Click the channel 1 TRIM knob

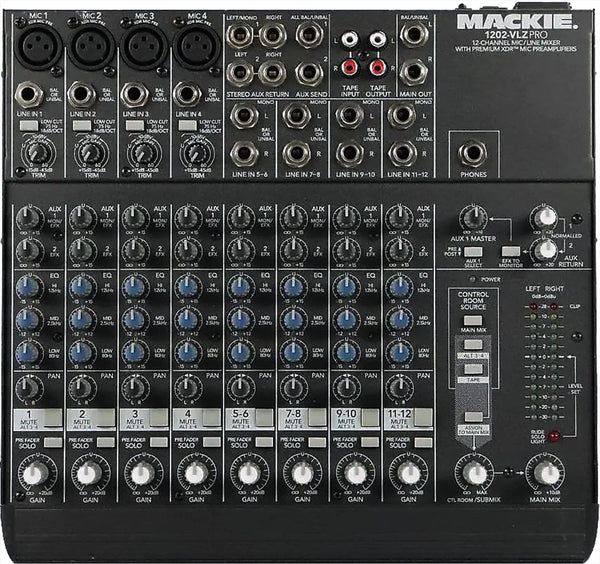coord(38,152)
